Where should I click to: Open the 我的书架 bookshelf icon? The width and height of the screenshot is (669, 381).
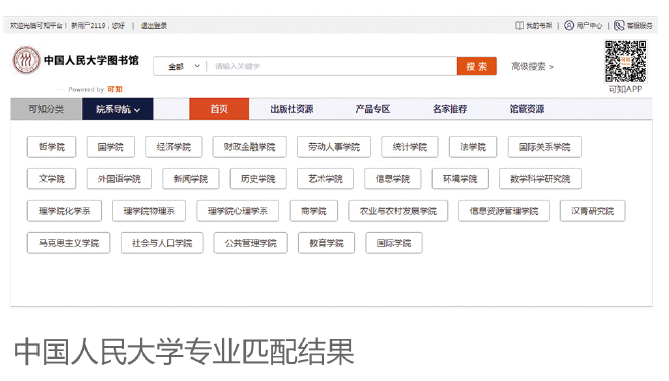[519, 26]
